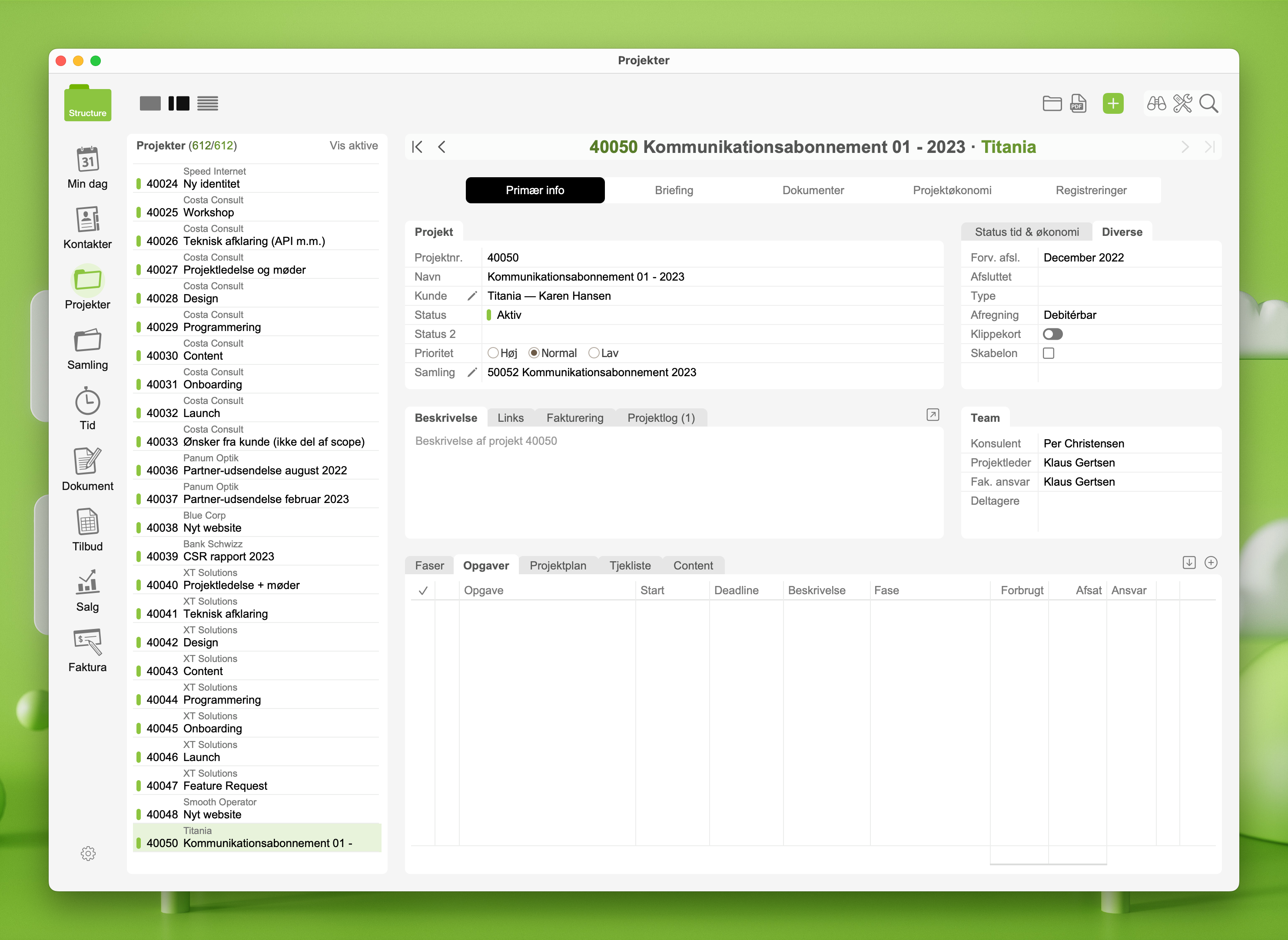
Task: Open the Salg sales chart module
Action: pyautogui.click(x=87, y=589)
